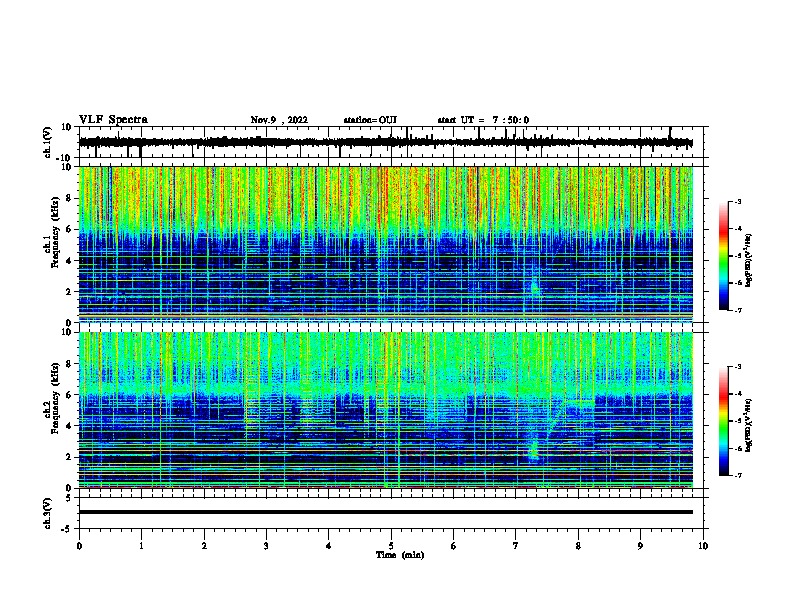Click the "0" tick on the Time axis
This screenshot has height=612, width=792.
click(x=79, y=546)
